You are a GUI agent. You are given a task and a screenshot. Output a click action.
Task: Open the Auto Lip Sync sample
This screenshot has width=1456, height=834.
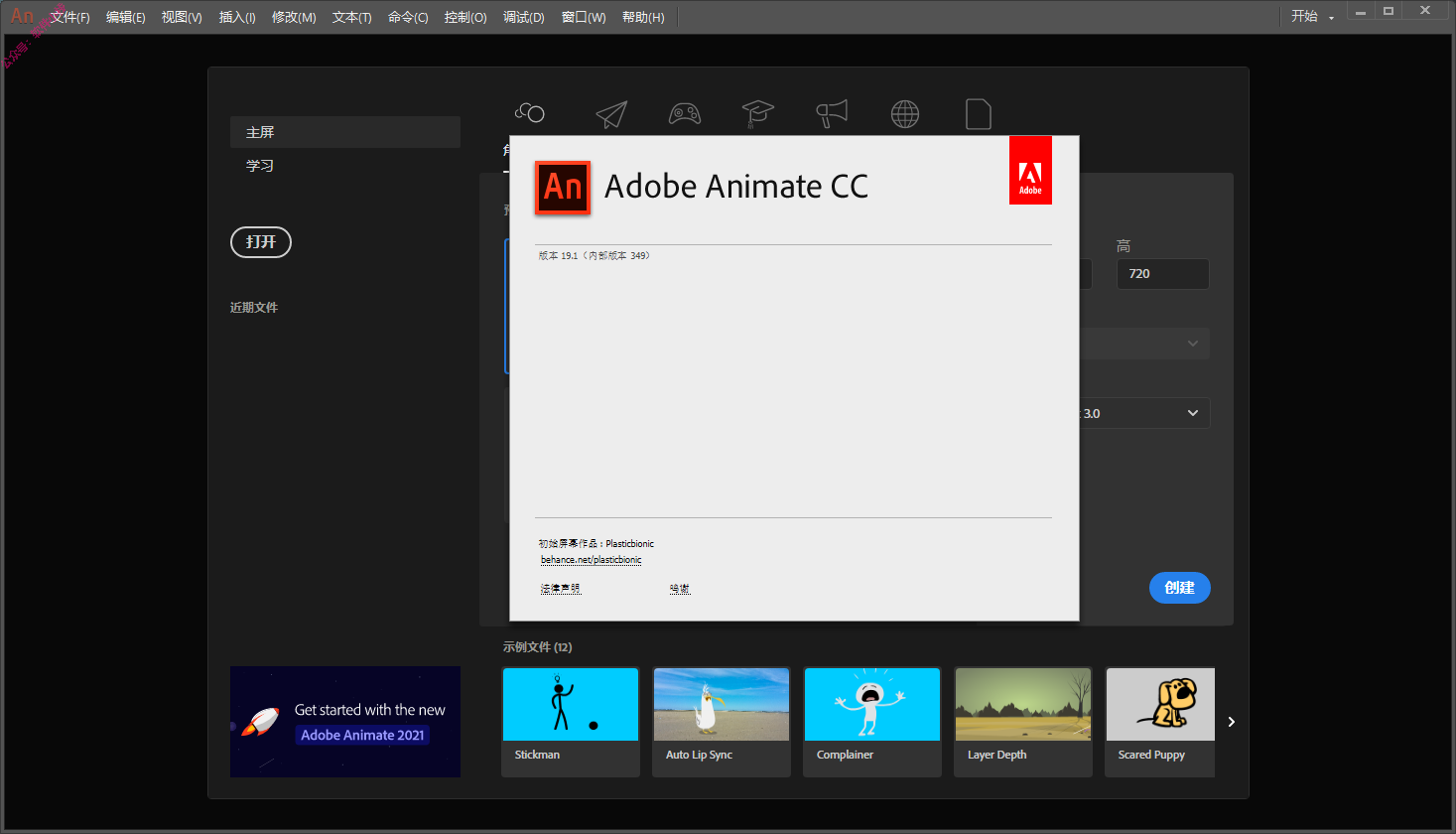tap(722, 722)
